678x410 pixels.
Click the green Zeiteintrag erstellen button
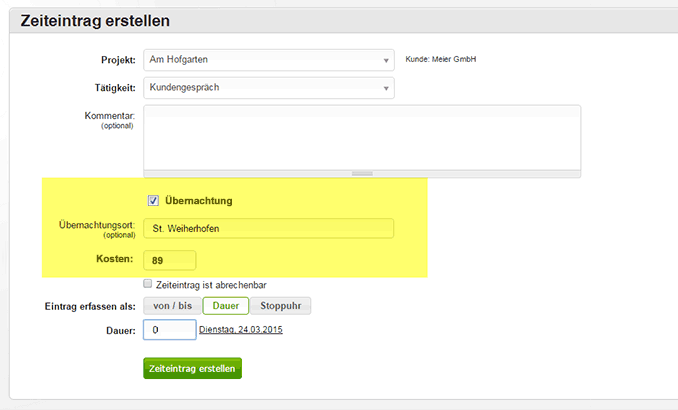click(192, 368)
